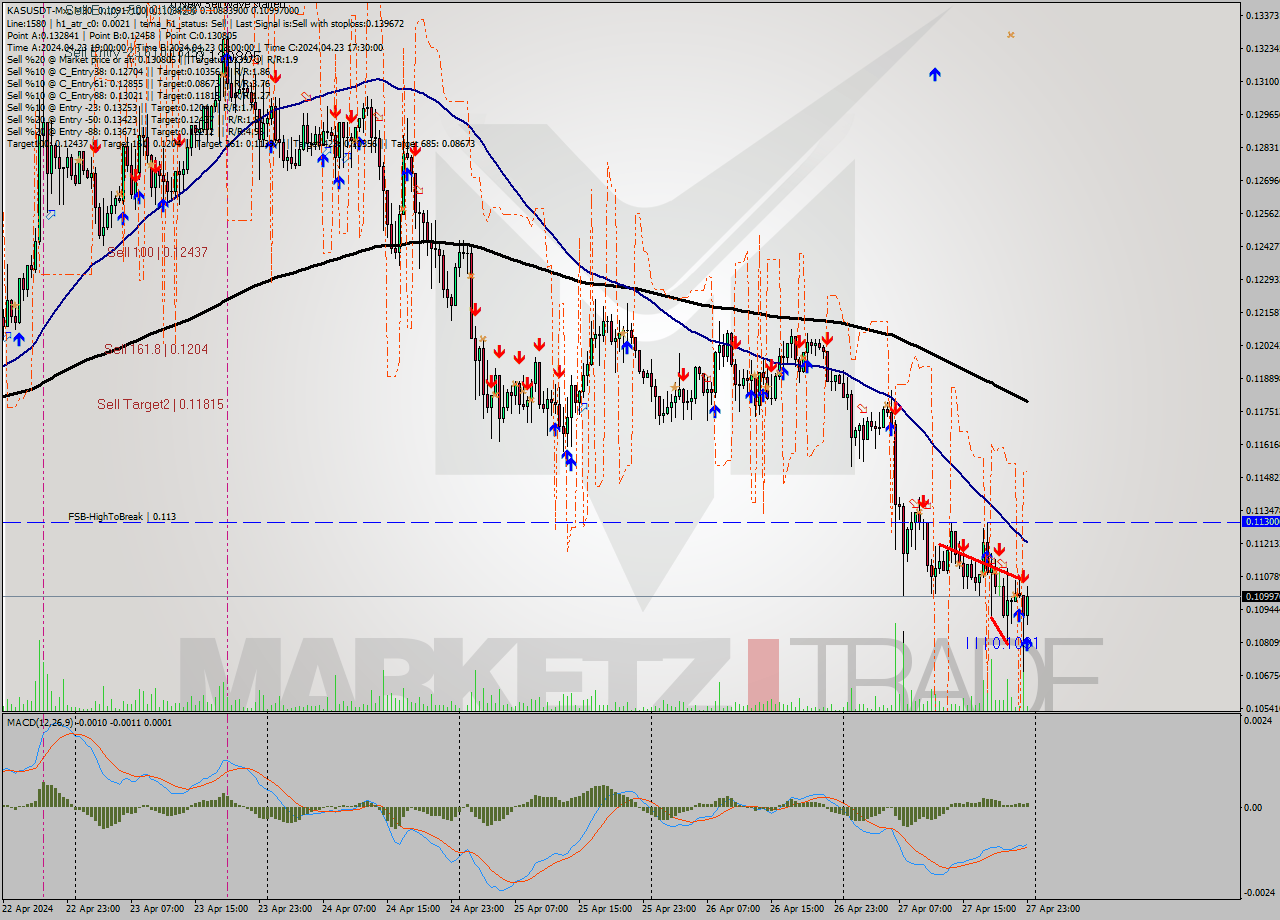1280x920 pixels.
Task: Click the -0.0024 label on the MACD scale
Action: click(1258, 892)
